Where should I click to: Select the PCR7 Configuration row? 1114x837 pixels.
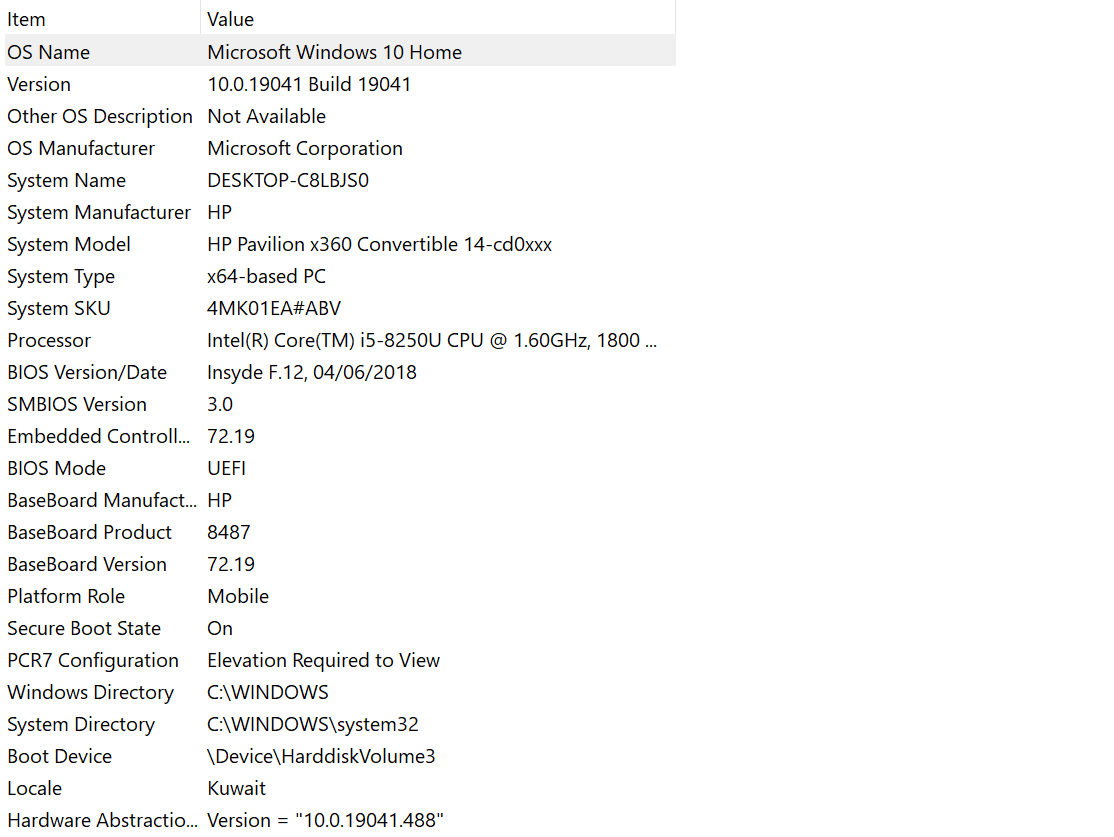coord(340,659)
